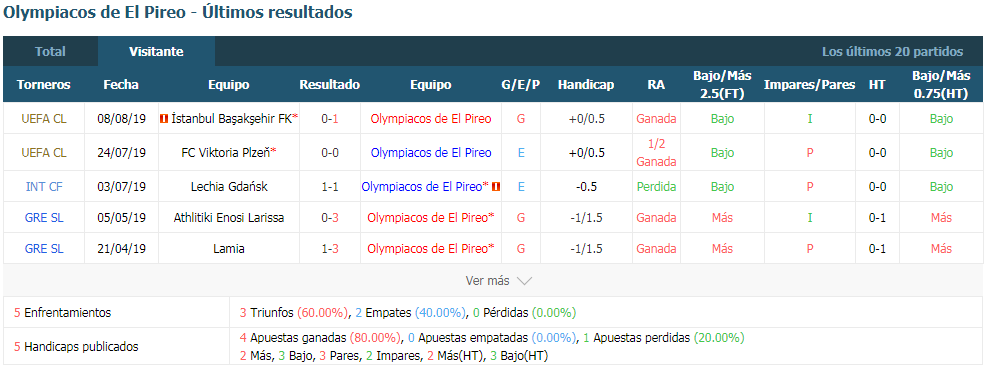Open the Athlitiki Enosi Larissa team link
The width and height of the screenshot is (989, 368).
[229, 218]
